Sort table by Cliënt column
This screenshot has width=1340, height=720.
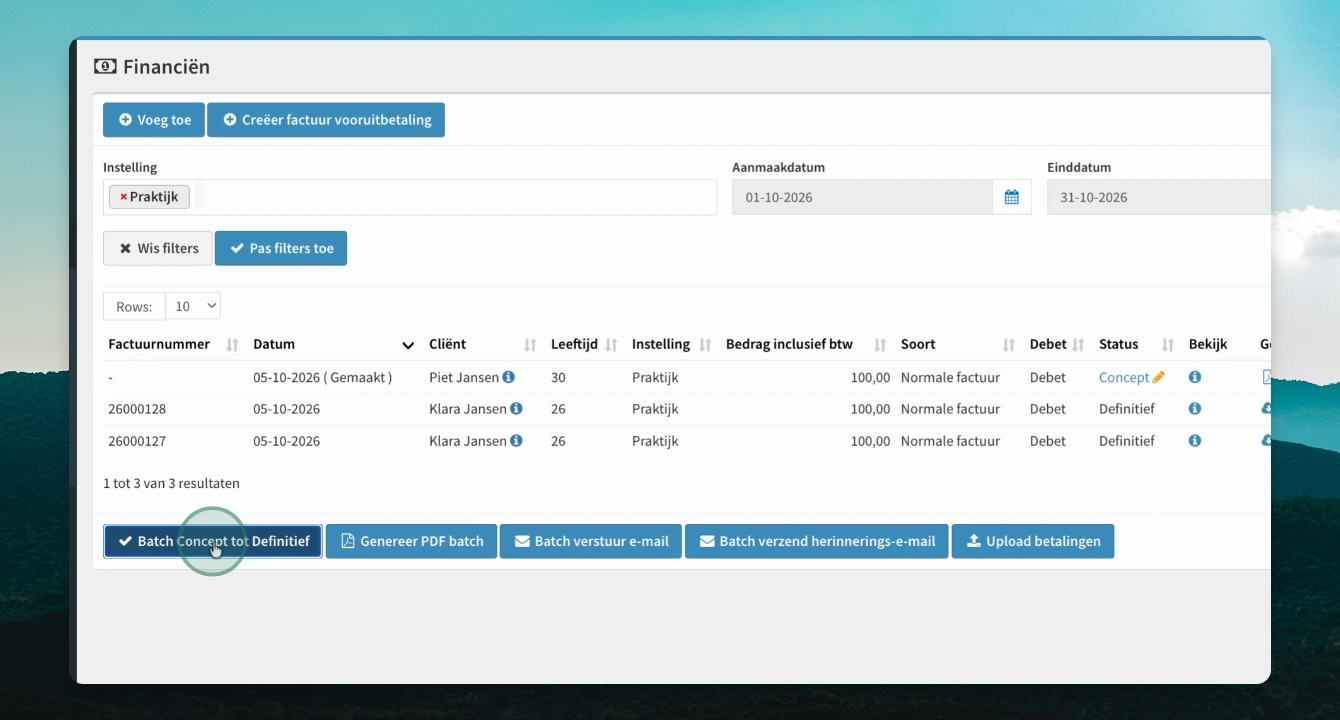(x=530, y=345)
